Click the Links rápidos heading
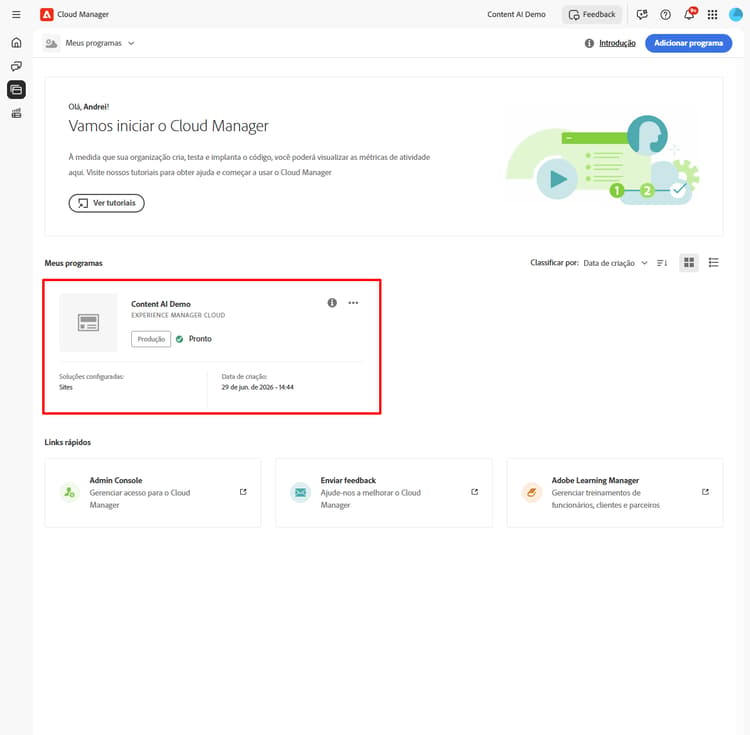The height and width of the screenshot is (735, 750). (67, 442)
